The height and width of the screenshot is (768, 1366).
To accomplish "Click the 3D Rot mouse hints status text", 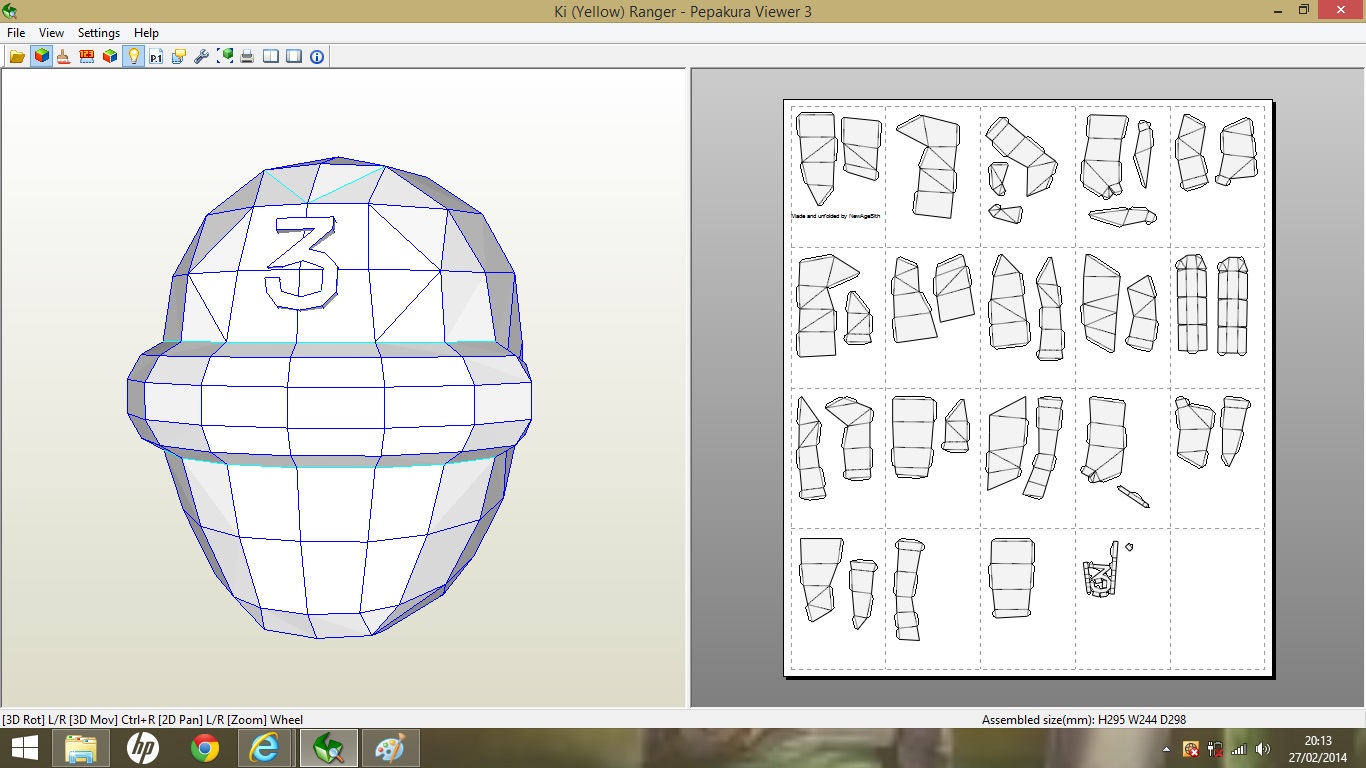I will (152, 720).
